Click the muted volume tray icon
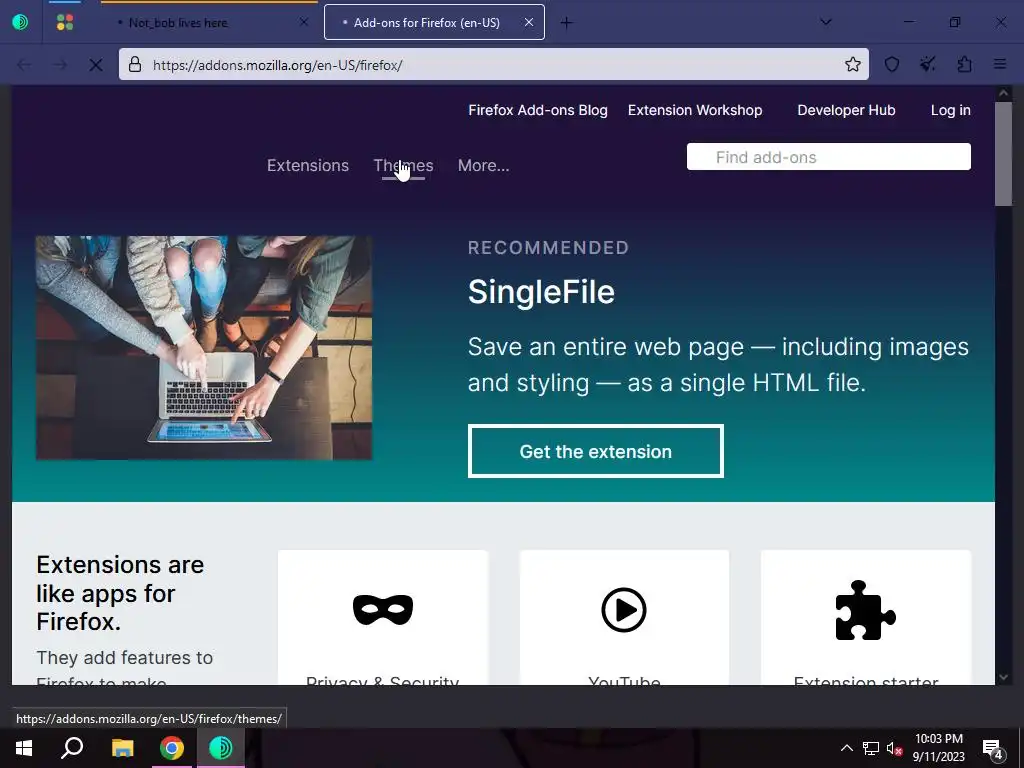The image size is (1024, 768). [894, 748]
